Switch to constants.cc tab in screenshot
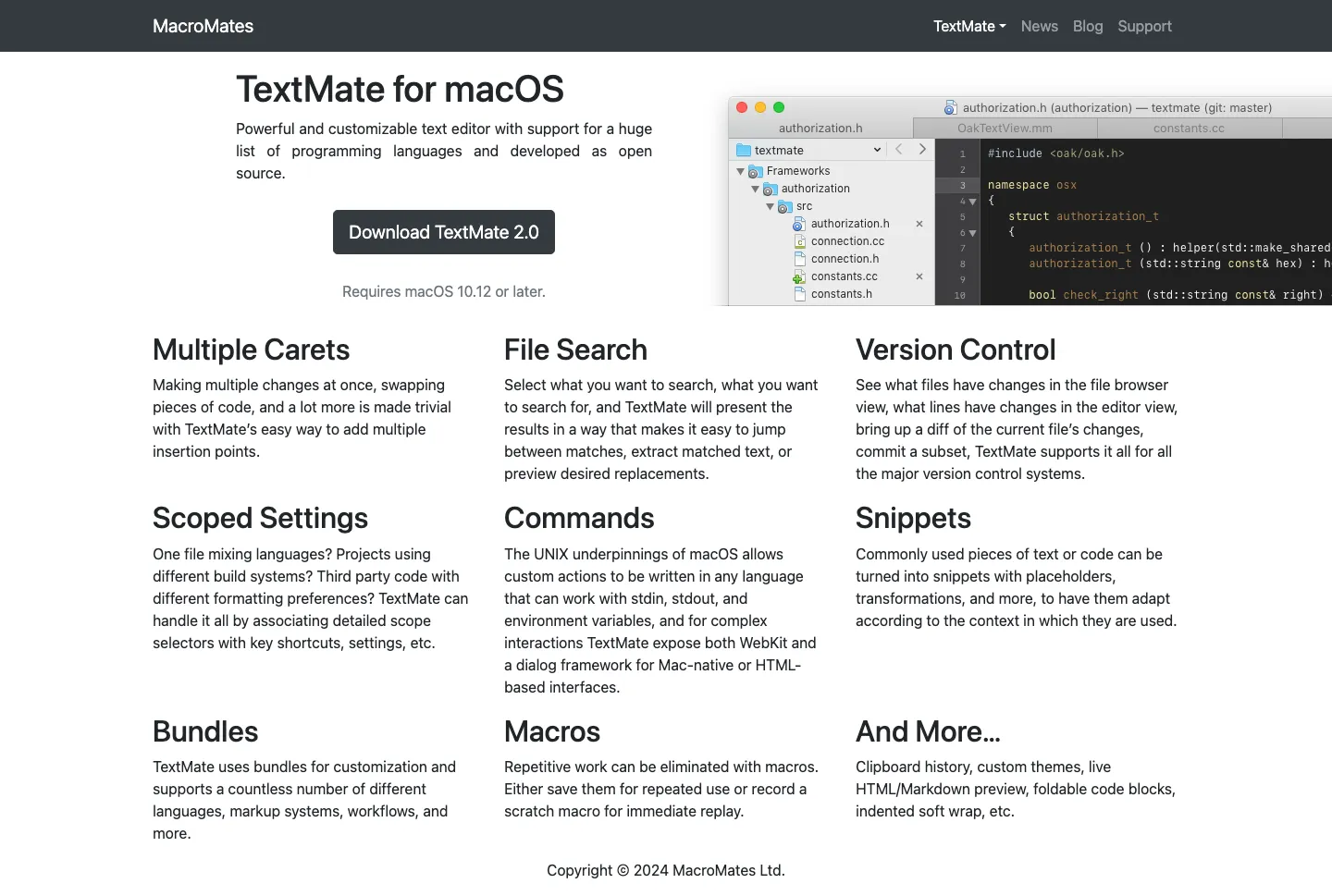 coord(1189,128)
